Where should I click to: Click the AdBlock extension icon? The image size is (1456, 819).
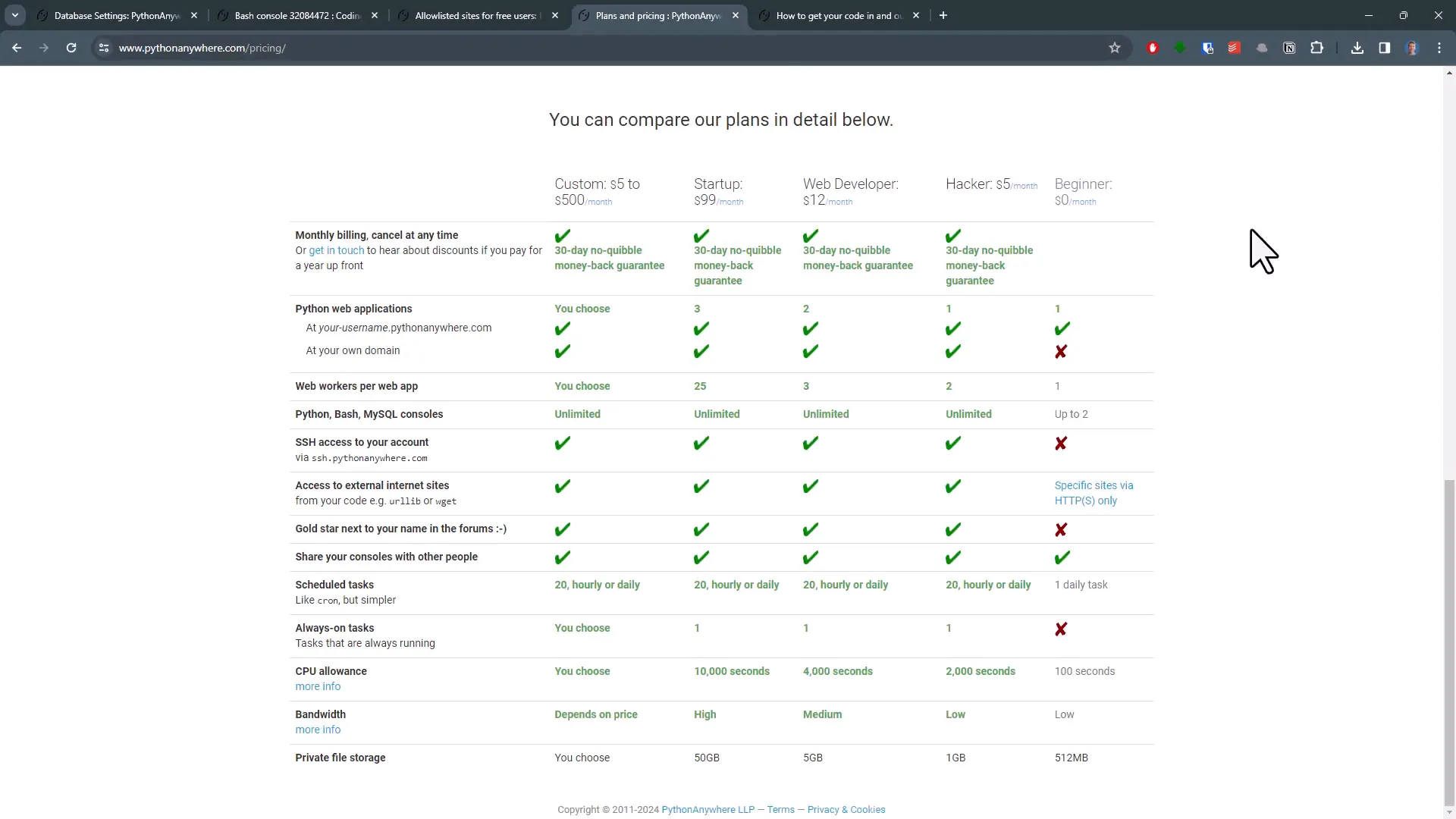(x=1153, y=48)
